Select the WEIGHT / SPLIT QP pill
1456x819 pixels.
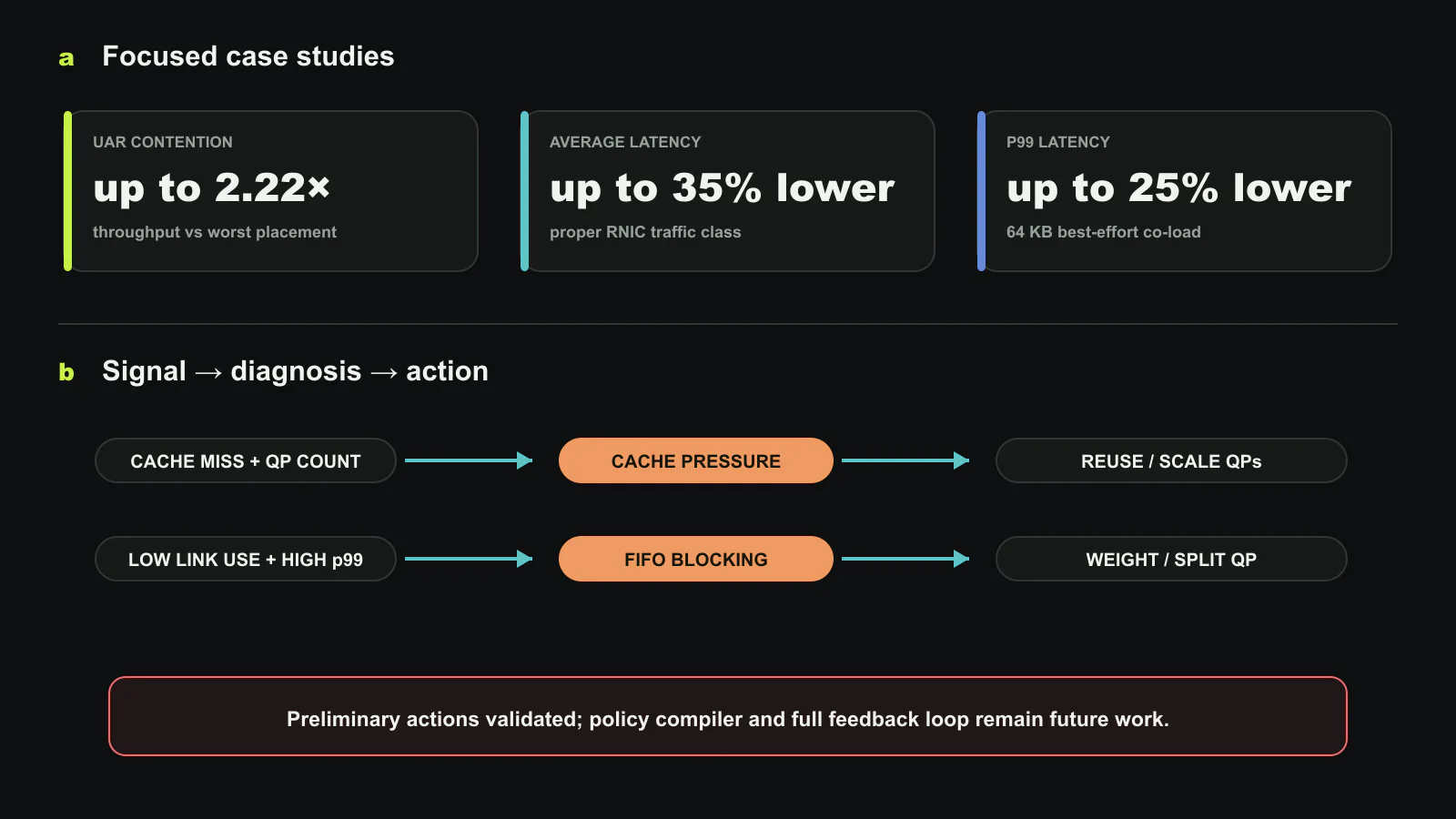[1171, 559]
